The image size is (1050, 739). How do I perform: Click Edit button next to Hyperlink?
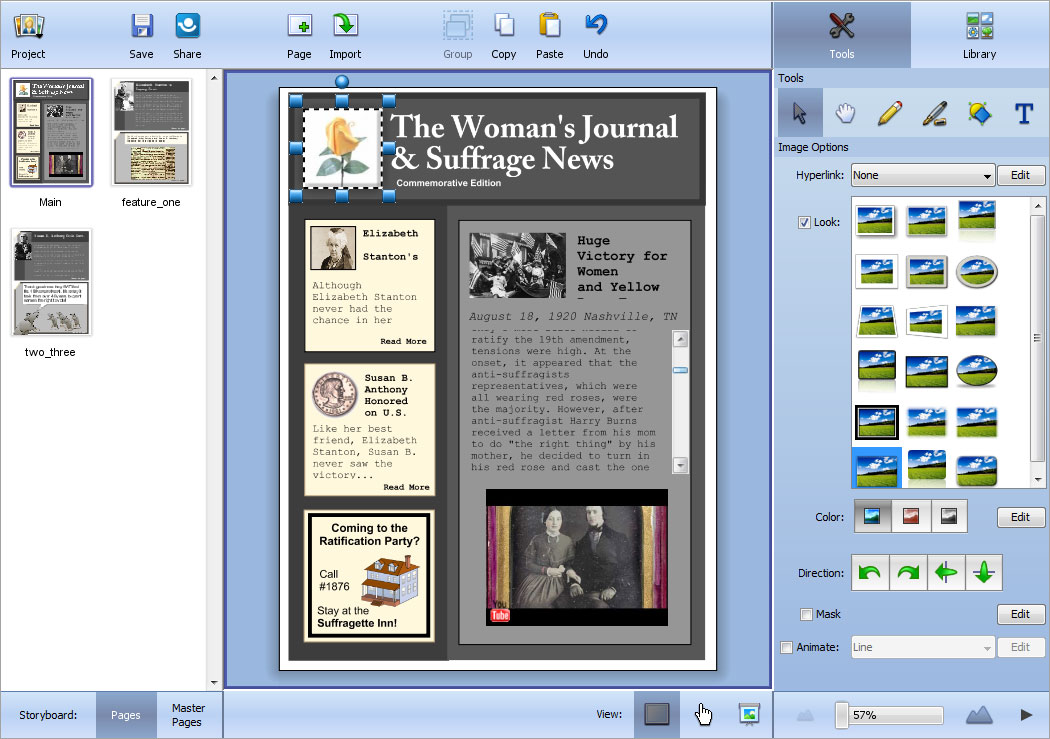point(1020,175)
